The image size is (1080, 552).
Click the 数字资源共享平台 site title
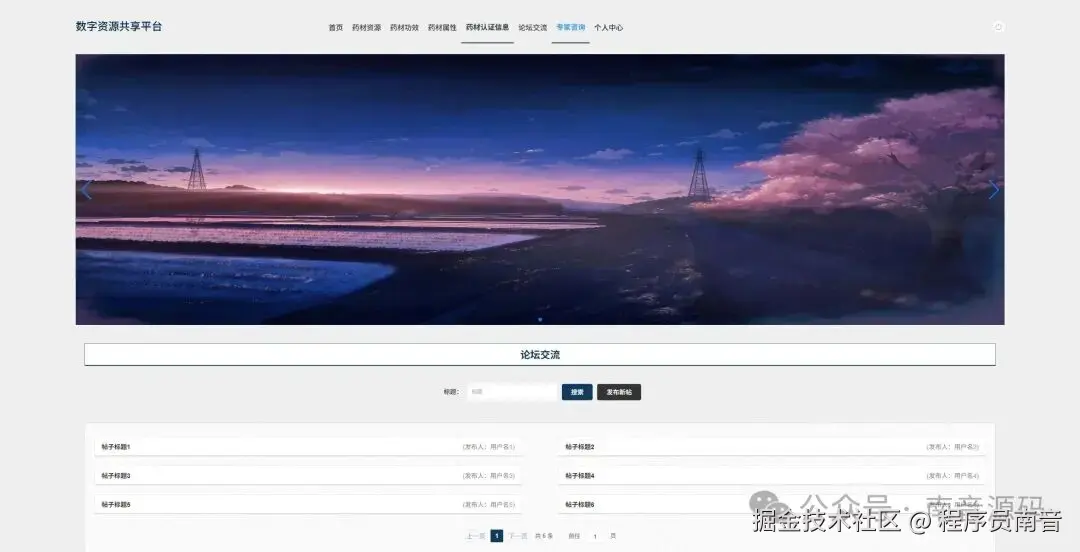tap(118, 26)
